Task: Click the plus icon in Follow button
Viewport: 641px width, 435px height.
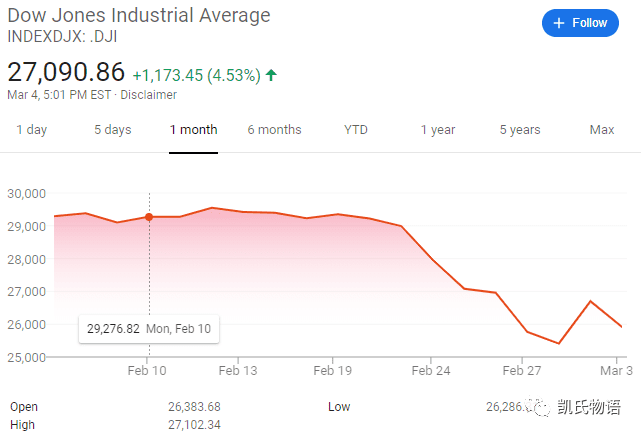Action: pos(558,23)
